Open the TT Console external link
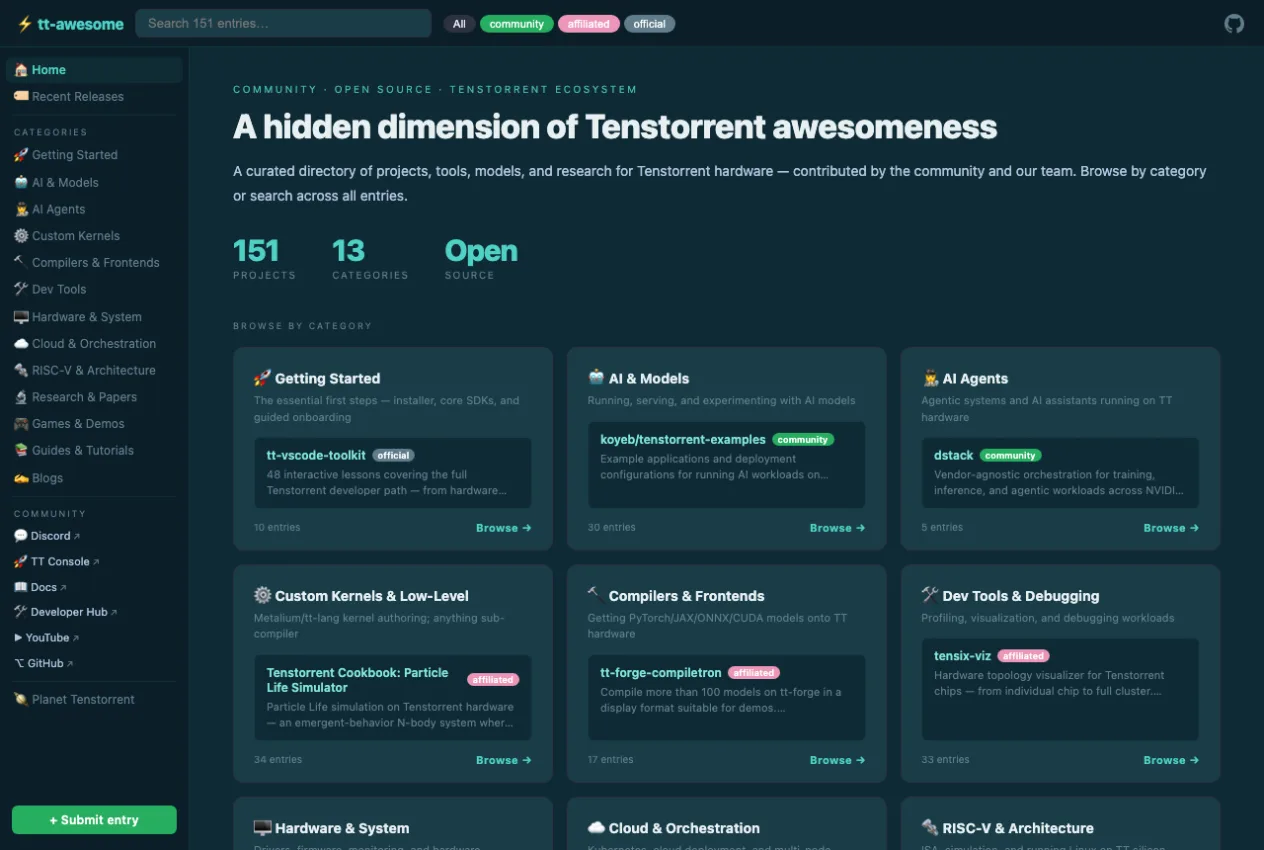Screen dimensions: 1264x850 pyautogui.click(x=56, y=562)
